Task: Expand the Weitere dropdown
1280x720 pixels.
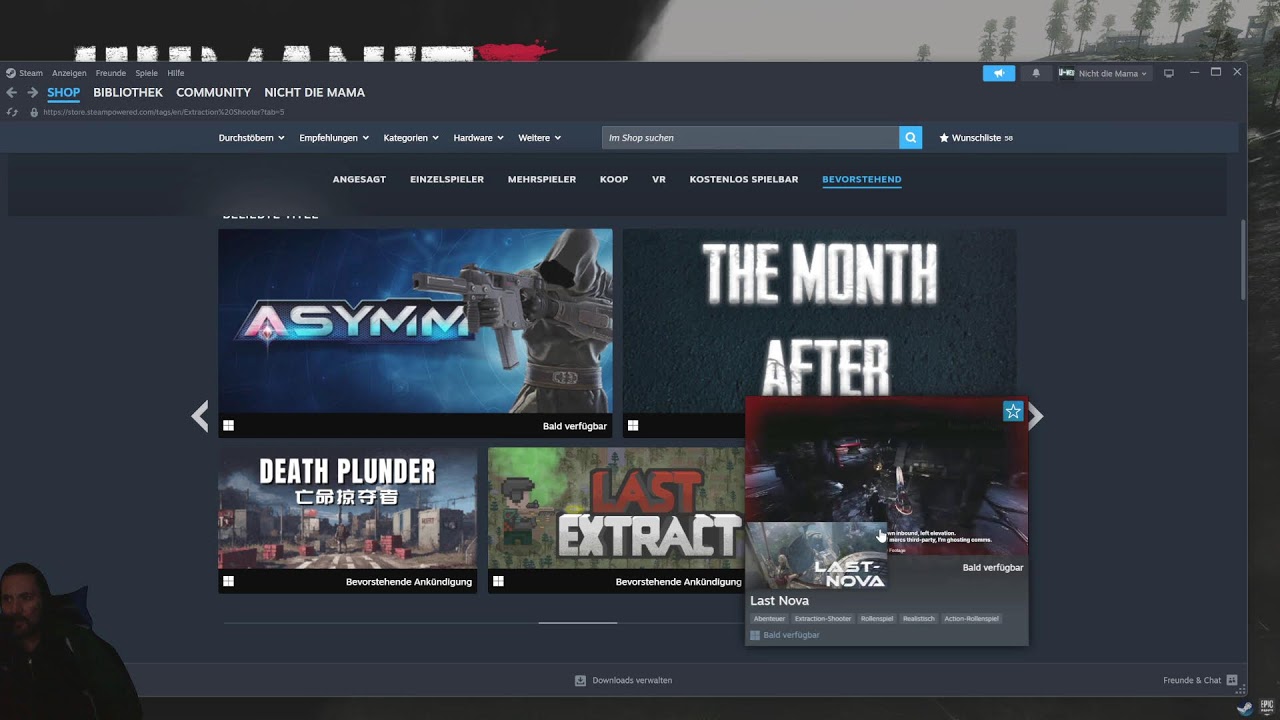Action: click(540, 138)
